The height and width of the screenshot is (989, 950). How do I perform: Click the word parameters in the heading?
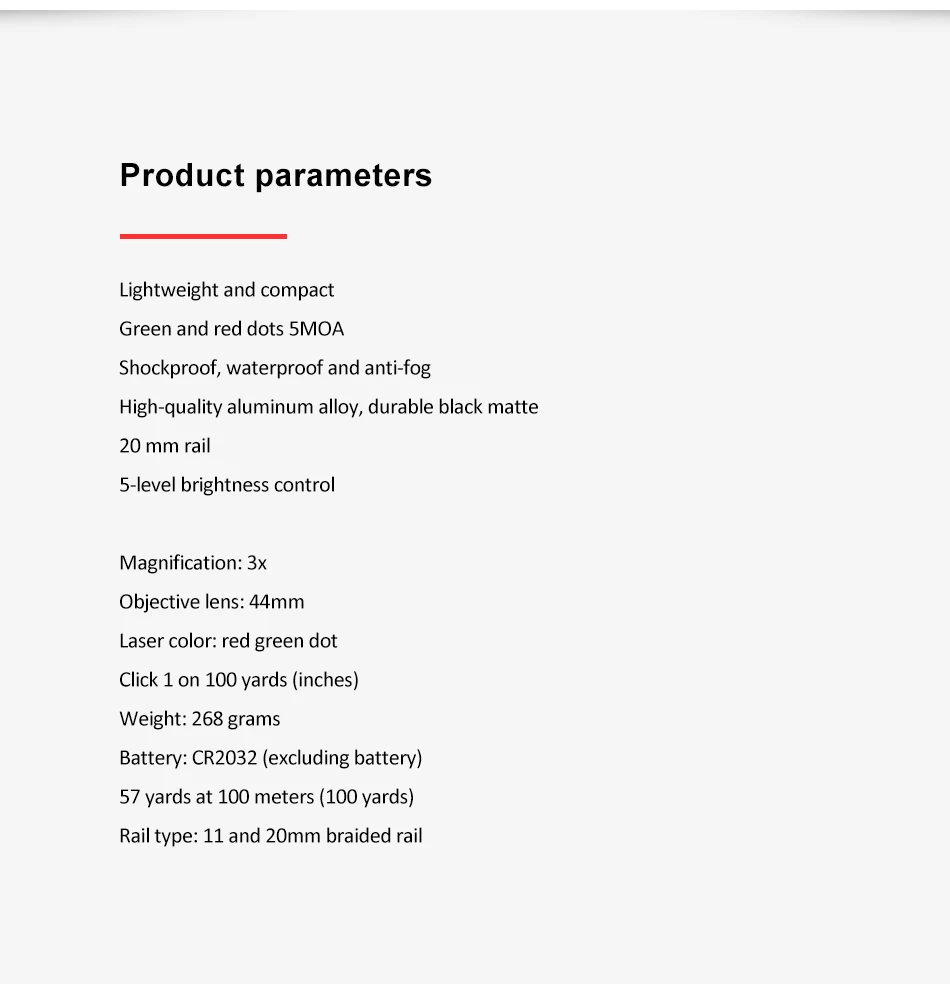pos(344,177)
